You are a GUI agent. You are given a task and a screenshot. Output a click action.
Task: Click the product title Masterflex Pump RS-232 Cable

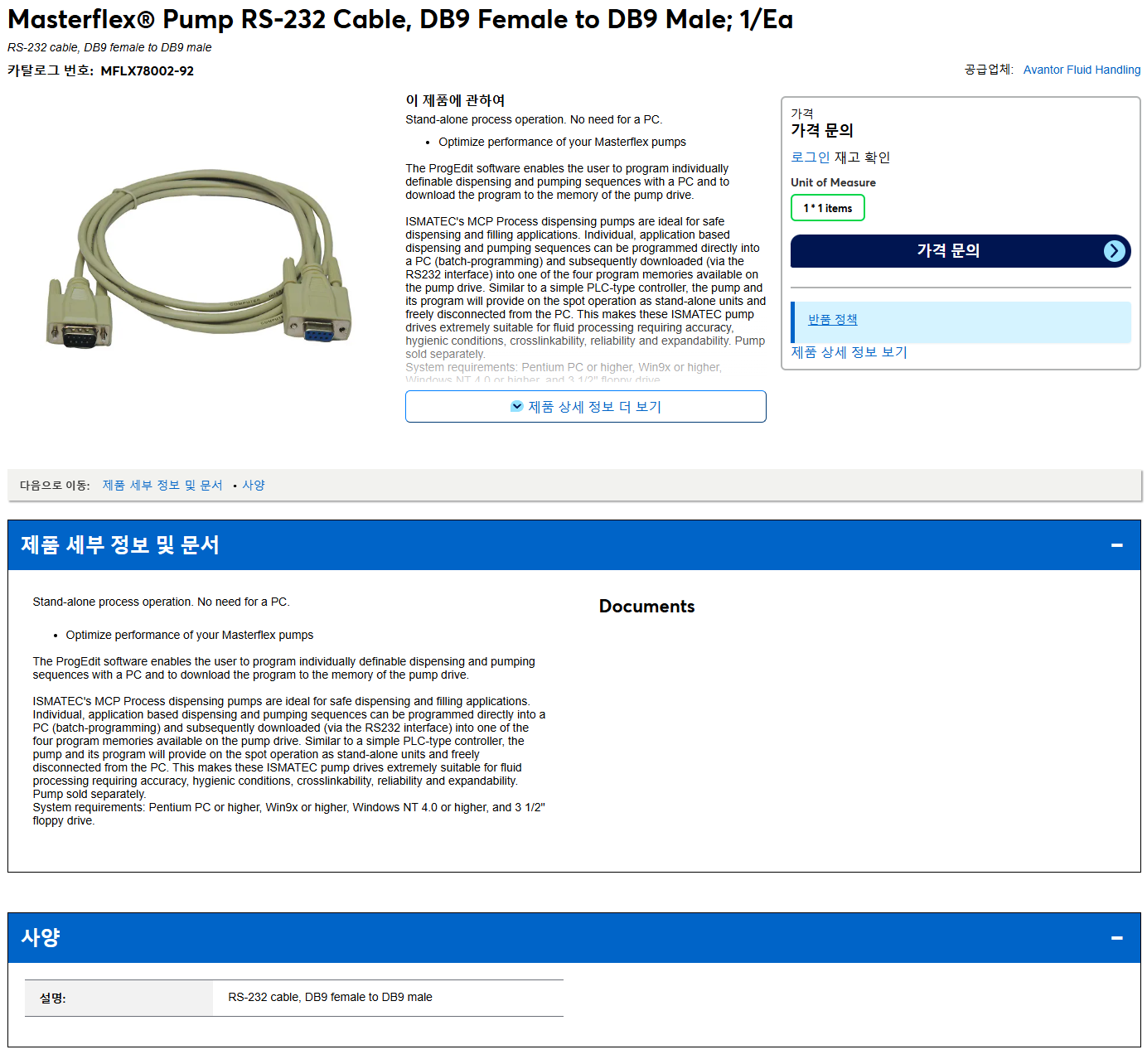point(400,19)
